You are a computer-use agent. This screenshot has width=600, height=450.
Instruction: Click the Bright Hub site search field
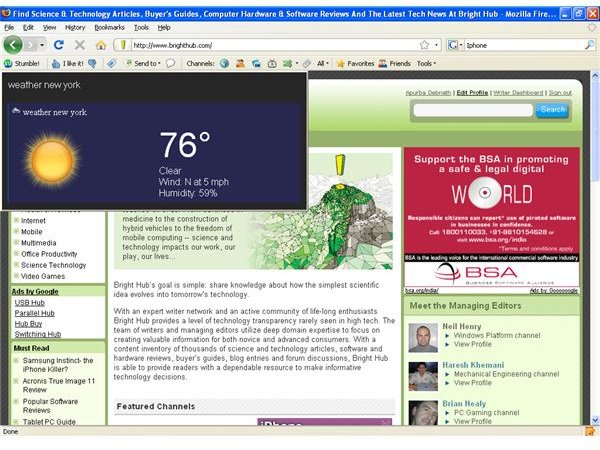473,110
